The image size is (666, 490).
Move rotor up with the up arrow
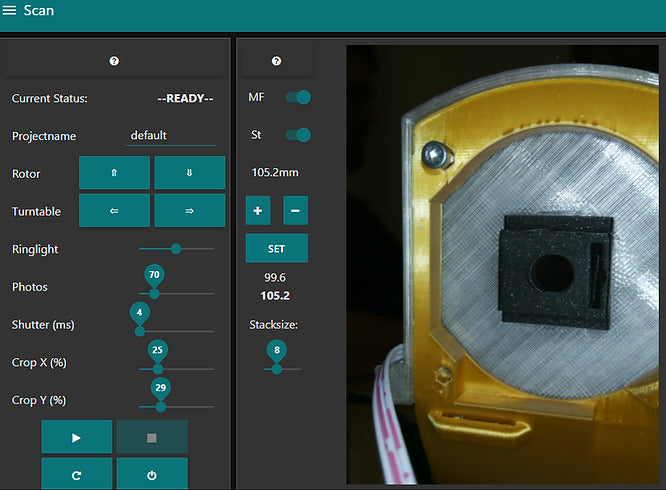point(114,173)
